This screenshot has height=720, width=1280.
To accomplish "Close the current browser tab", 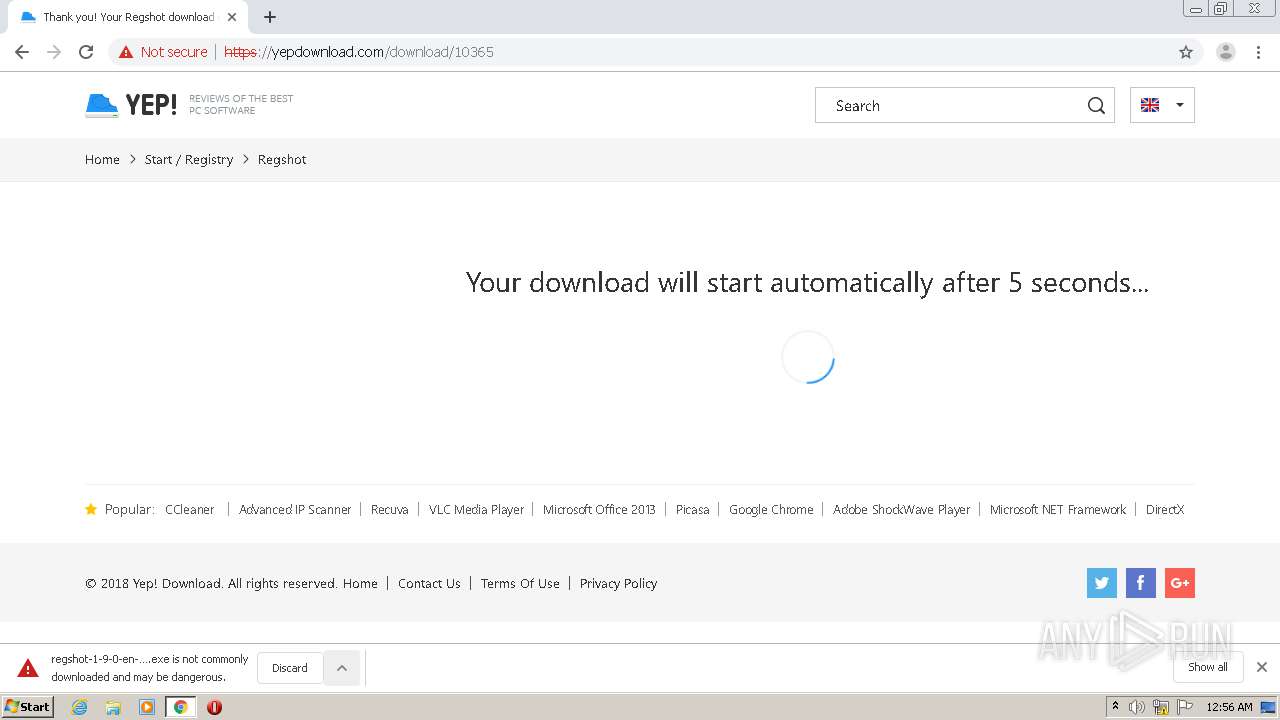I will (232, 17).
